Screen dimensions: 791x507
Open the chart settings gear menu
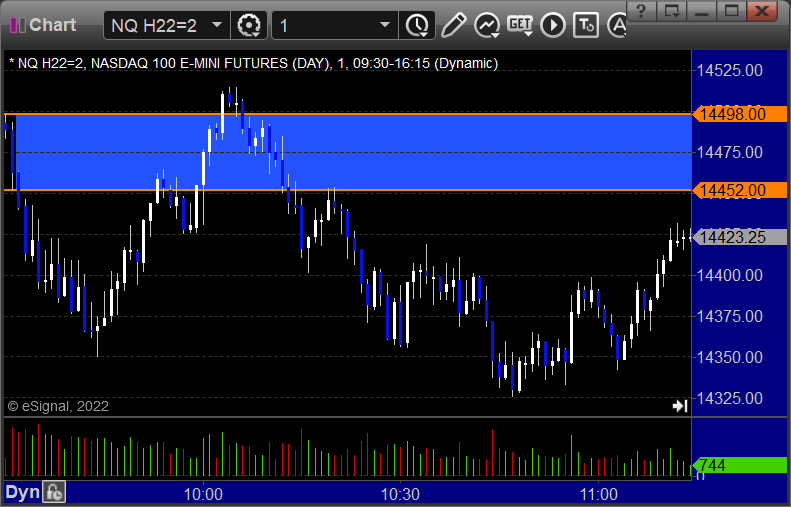(249, 25)
